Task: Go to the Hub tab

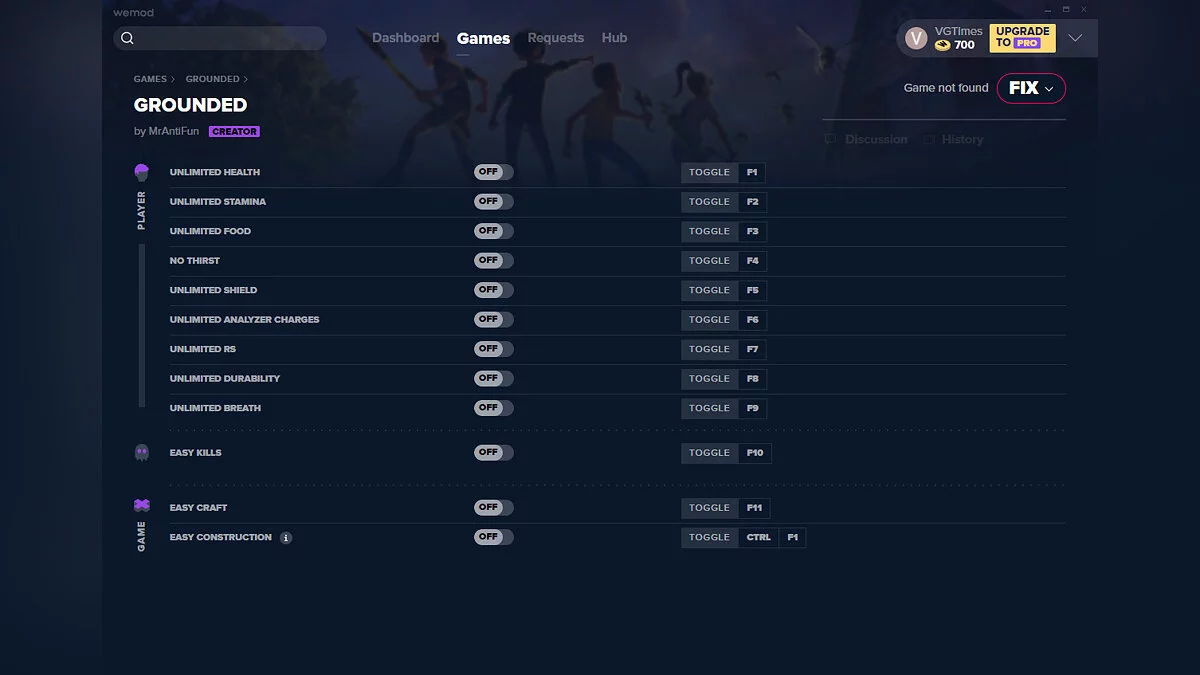Action: pyautogui.click(x=615, y=38)
